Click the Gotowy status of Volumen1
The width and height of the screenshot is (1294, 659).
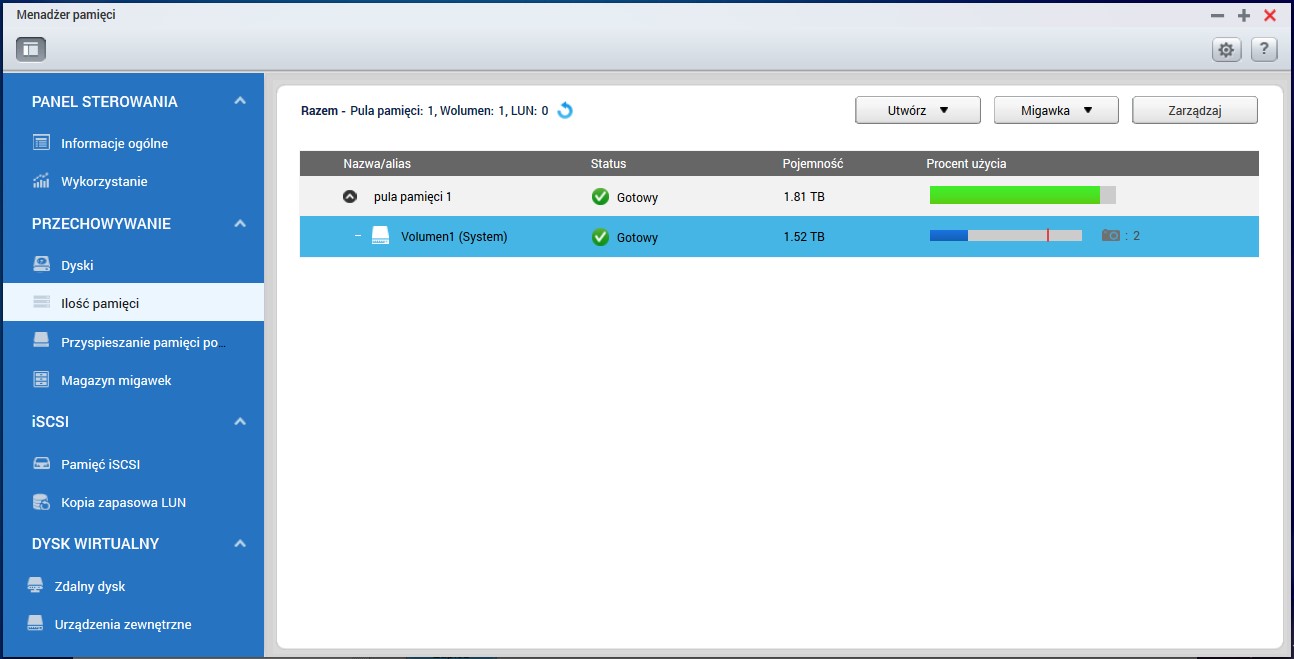click(637, 238)
